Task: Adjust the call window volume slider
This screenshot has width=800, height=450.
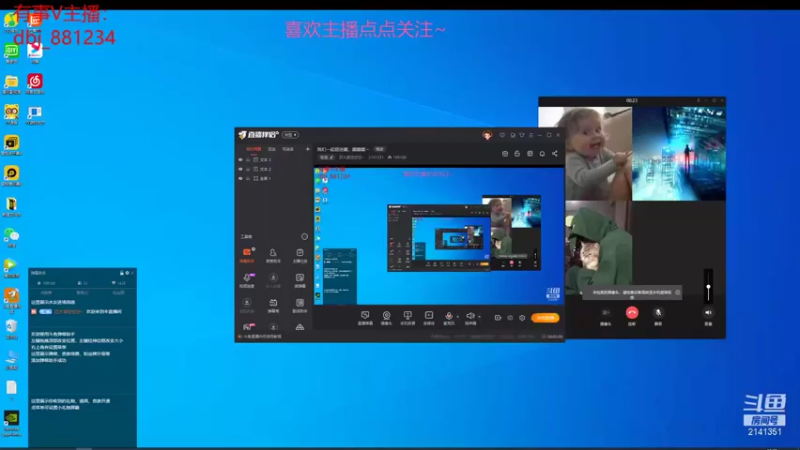Action: tap(708, 287)
